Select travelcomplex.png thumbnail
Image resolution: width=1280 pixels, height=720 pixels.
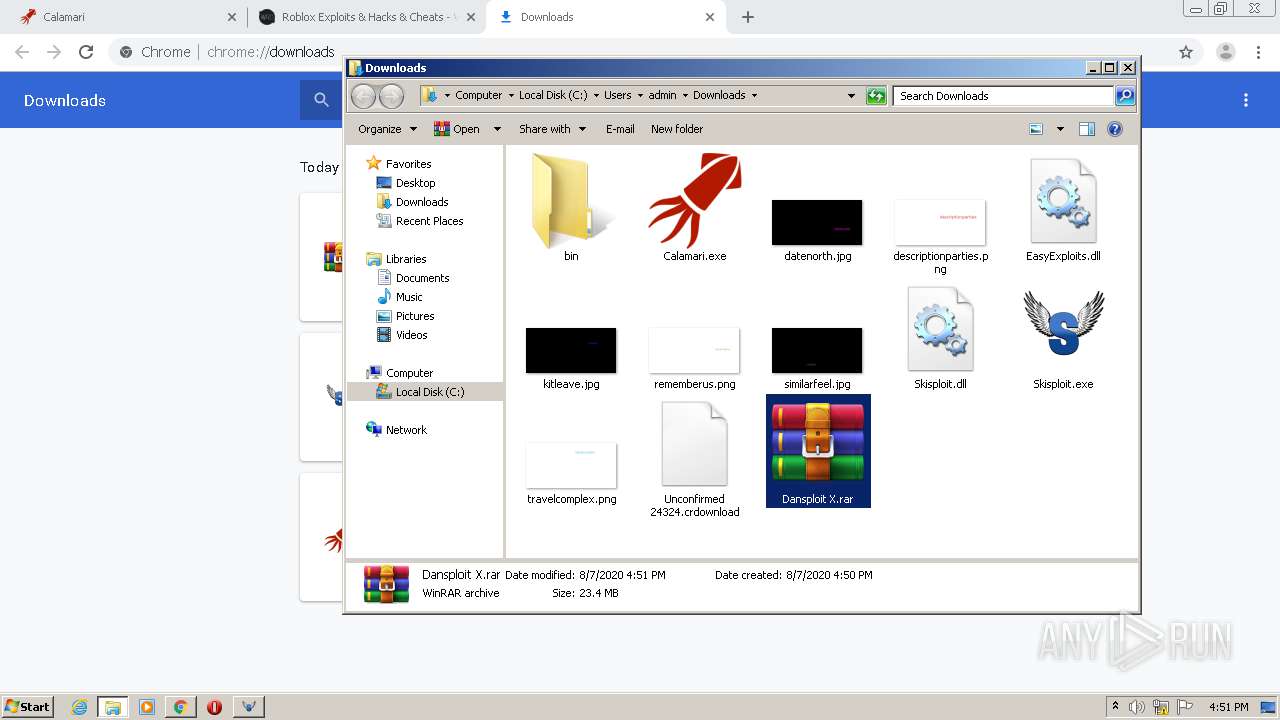(x=571, y=465)
